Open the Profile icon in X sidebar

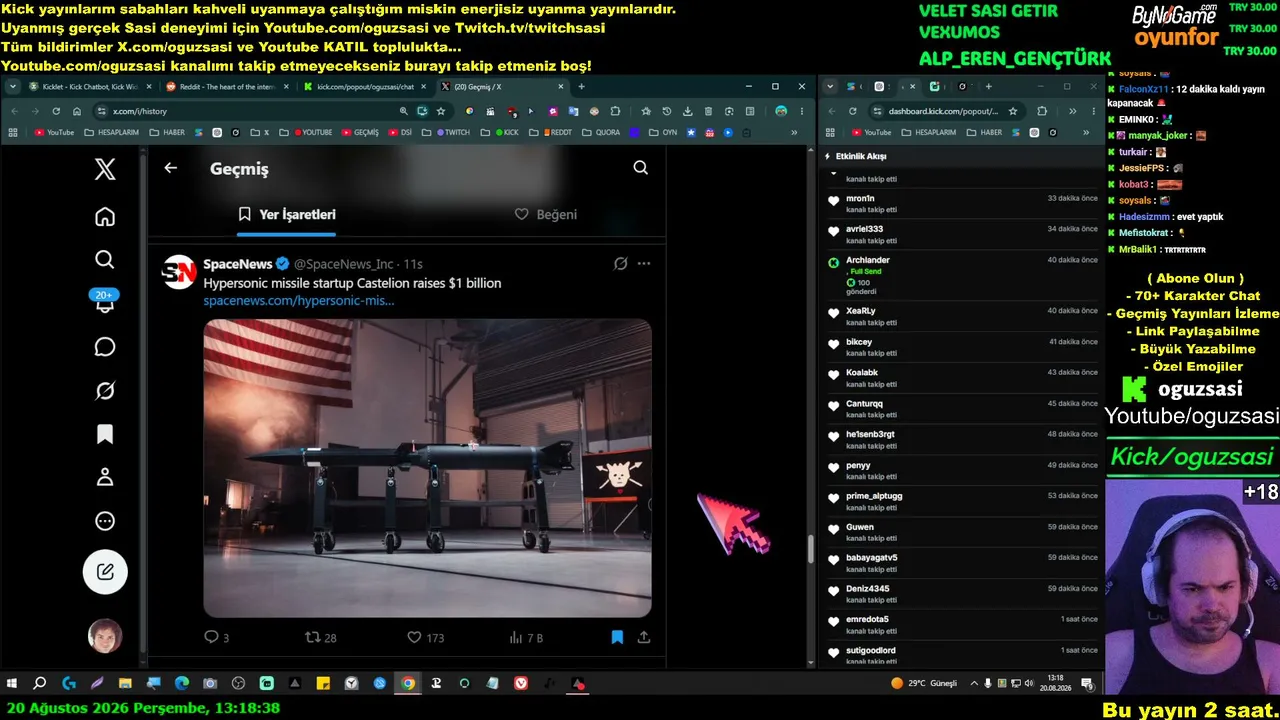point(105,477)
